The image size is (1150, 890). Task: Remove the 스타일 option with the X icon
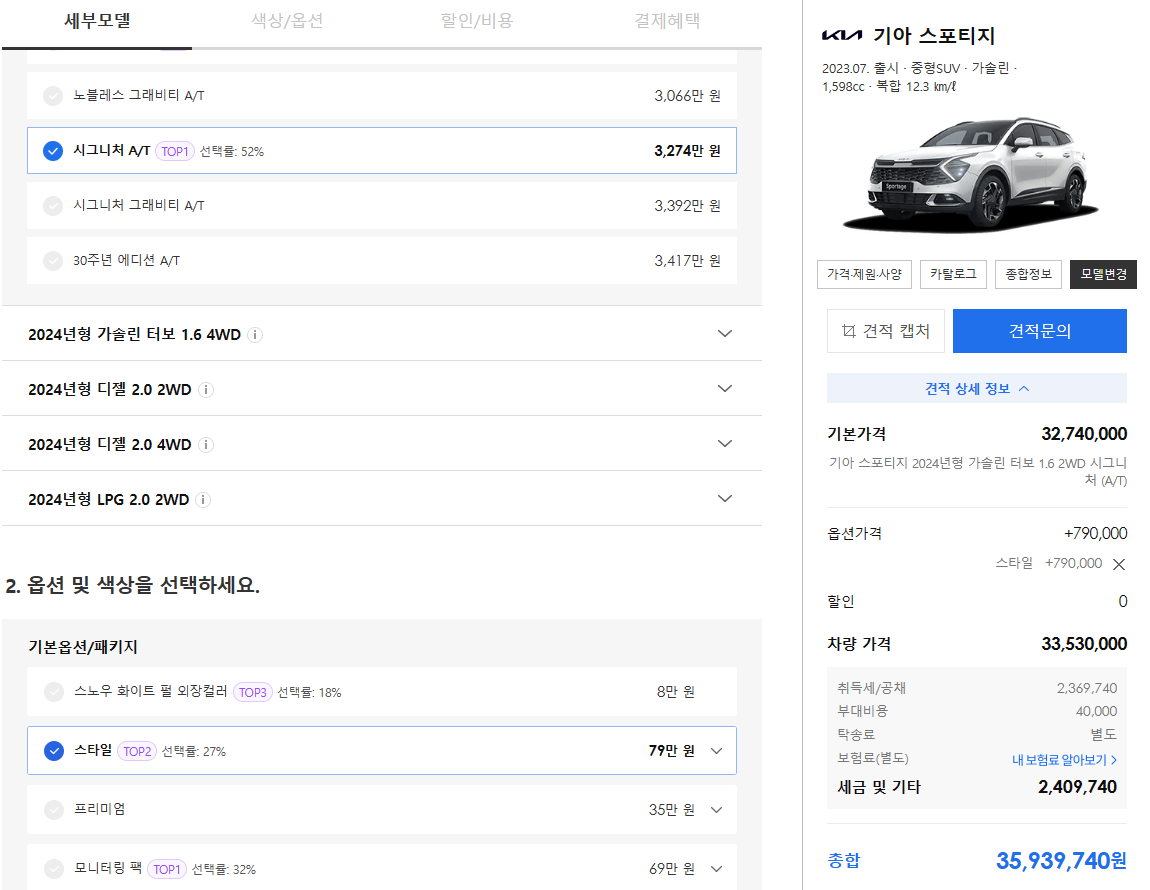(1118, 564)
